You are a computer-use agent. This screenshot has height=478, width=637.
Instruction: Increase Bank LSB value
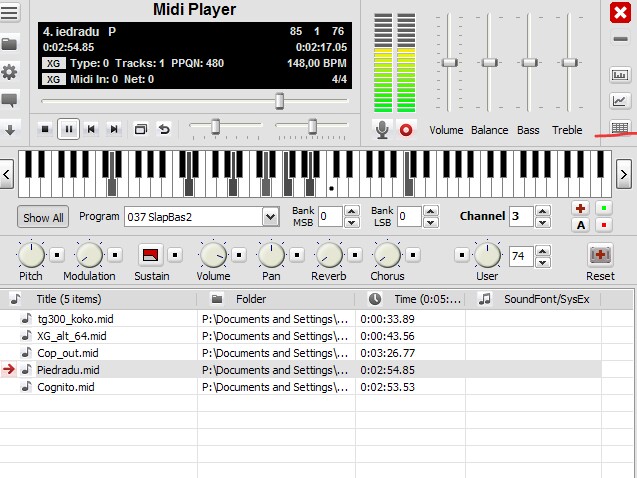point(431,211)
